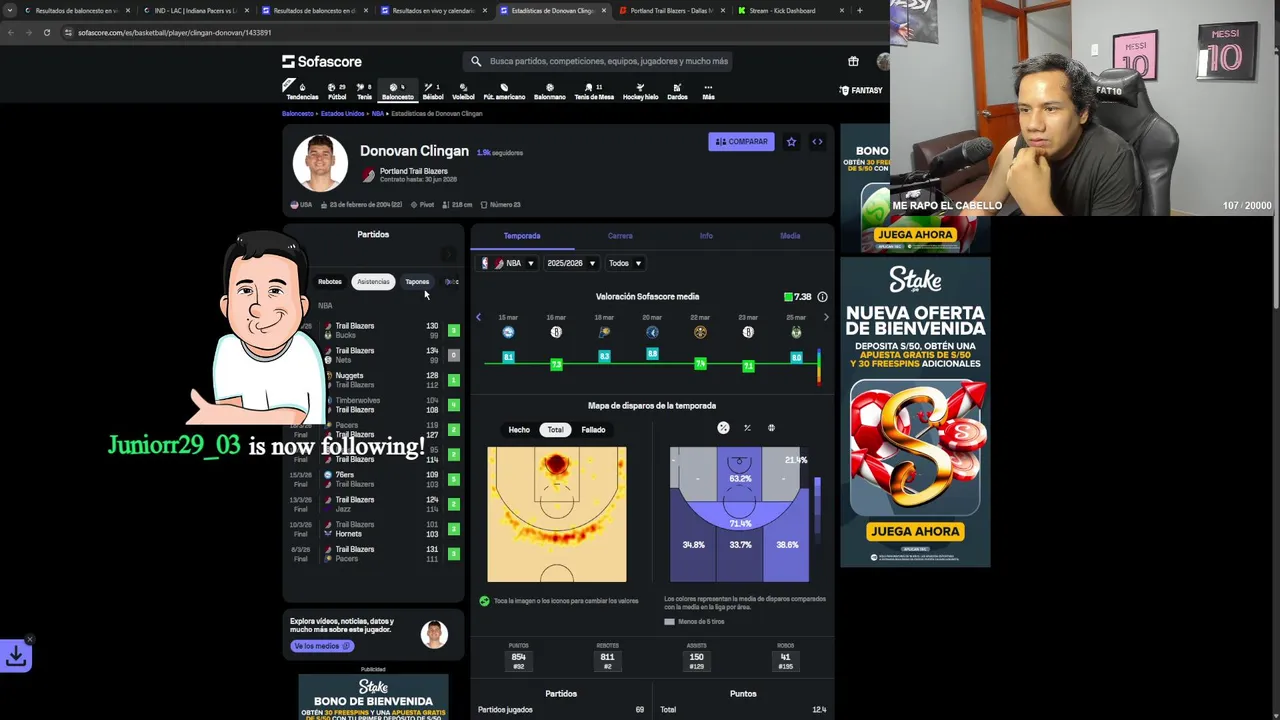Switch to the Info tab
Screen dimensions: 1280x720
tap(706, 236)
